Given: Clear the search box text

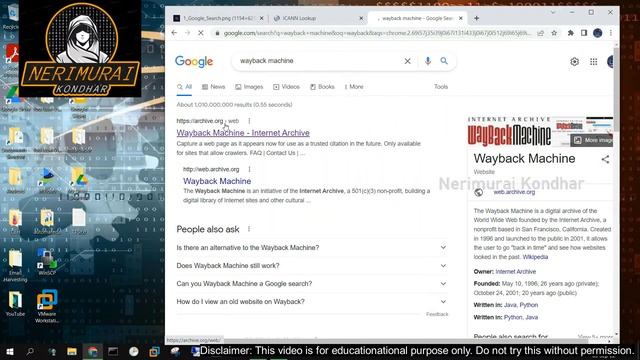Looking at the screenshot, I should point(407,61).
